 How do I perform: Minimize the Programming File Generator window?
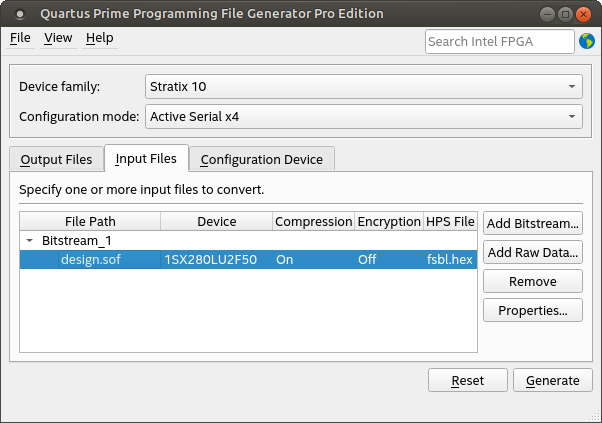coord(545,14)
